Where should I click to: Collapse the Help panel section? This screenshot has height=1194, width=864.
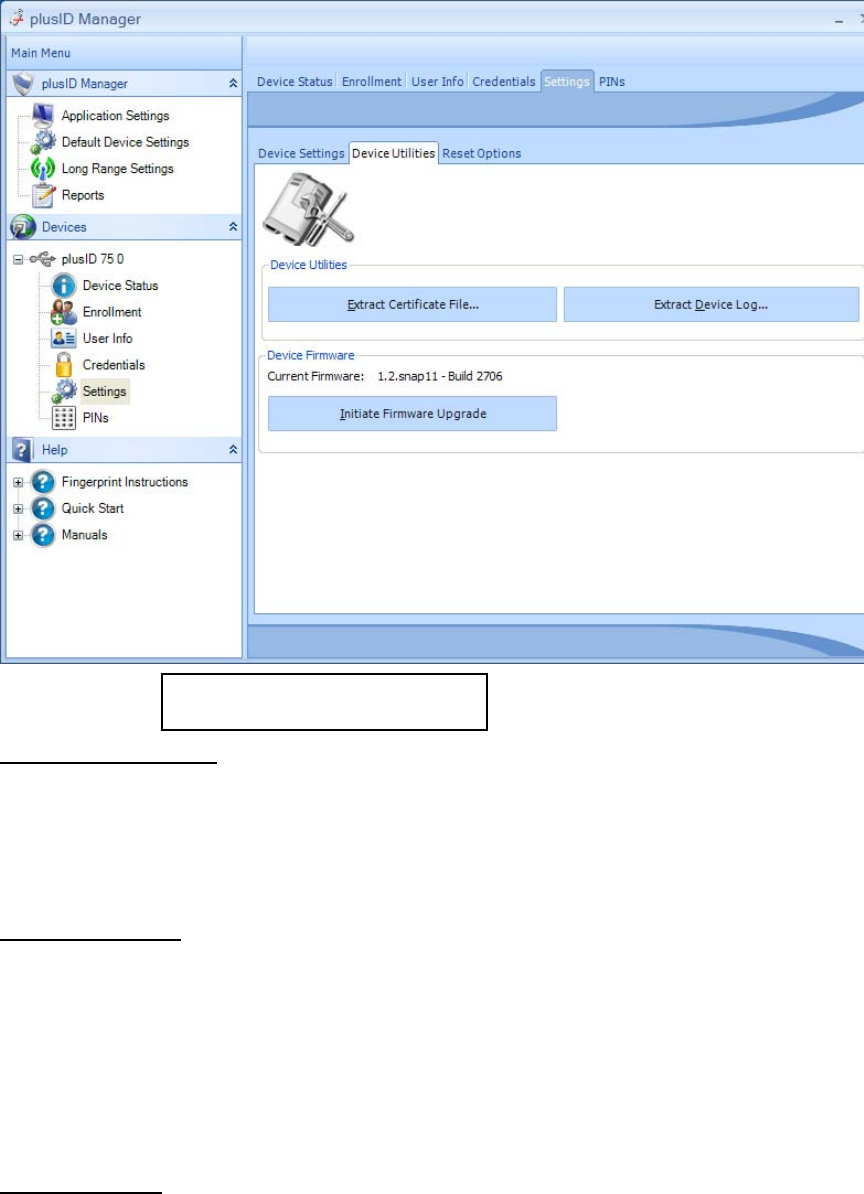point(233,449)
